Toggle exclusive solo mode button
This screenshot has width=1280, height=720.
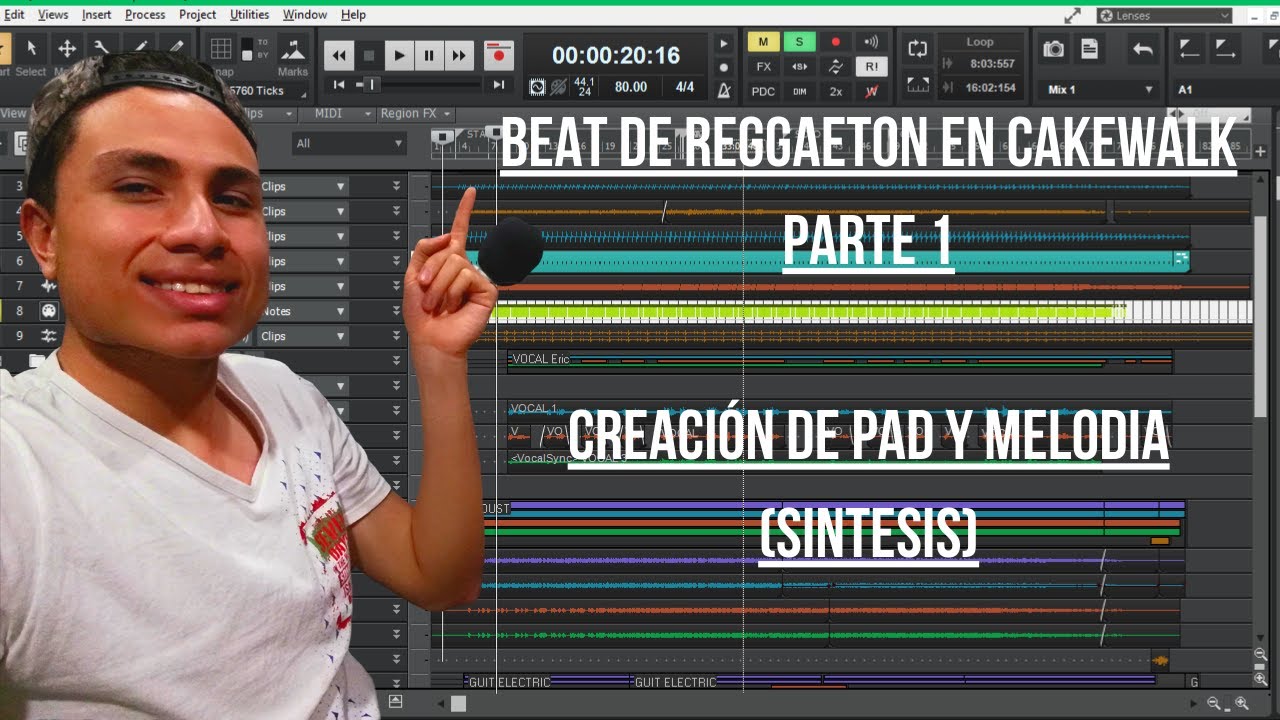(799, 67)
